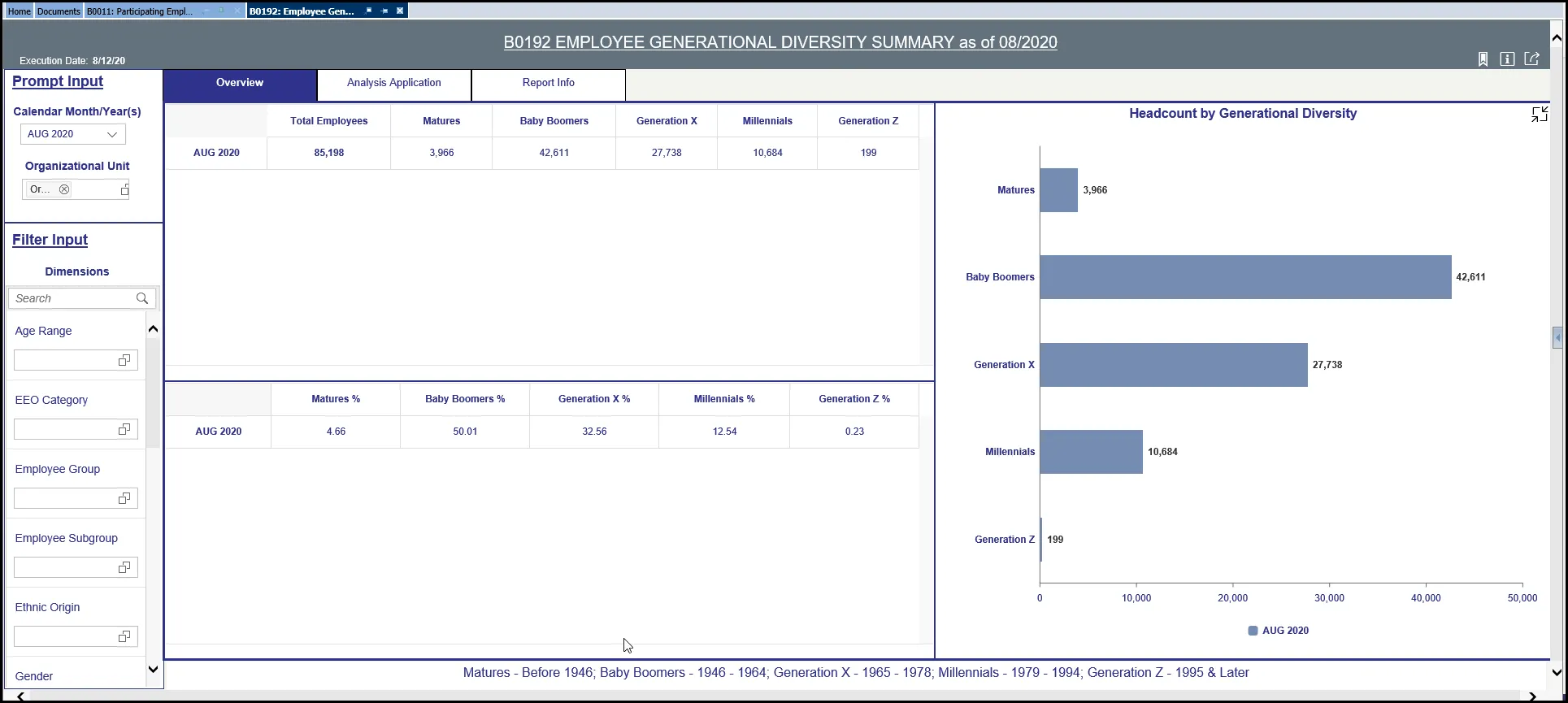Open the report information icon
The image size is (1568, 703).
[1507, 59]
